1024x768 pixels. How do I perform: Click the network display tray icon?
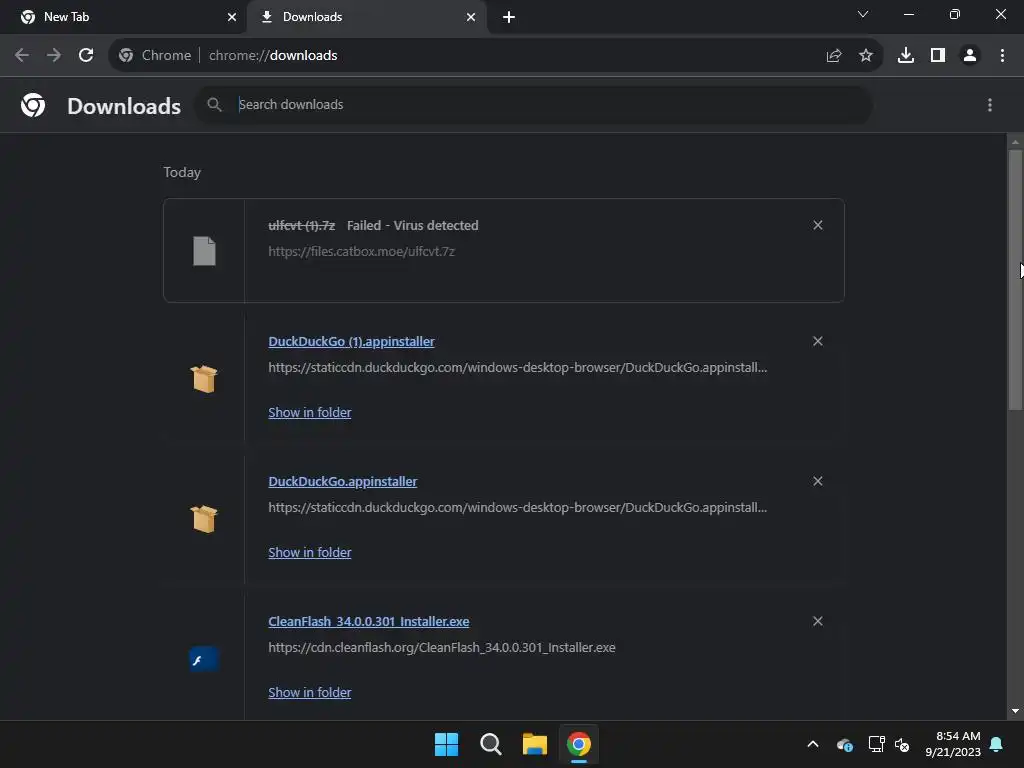[876, 744]
